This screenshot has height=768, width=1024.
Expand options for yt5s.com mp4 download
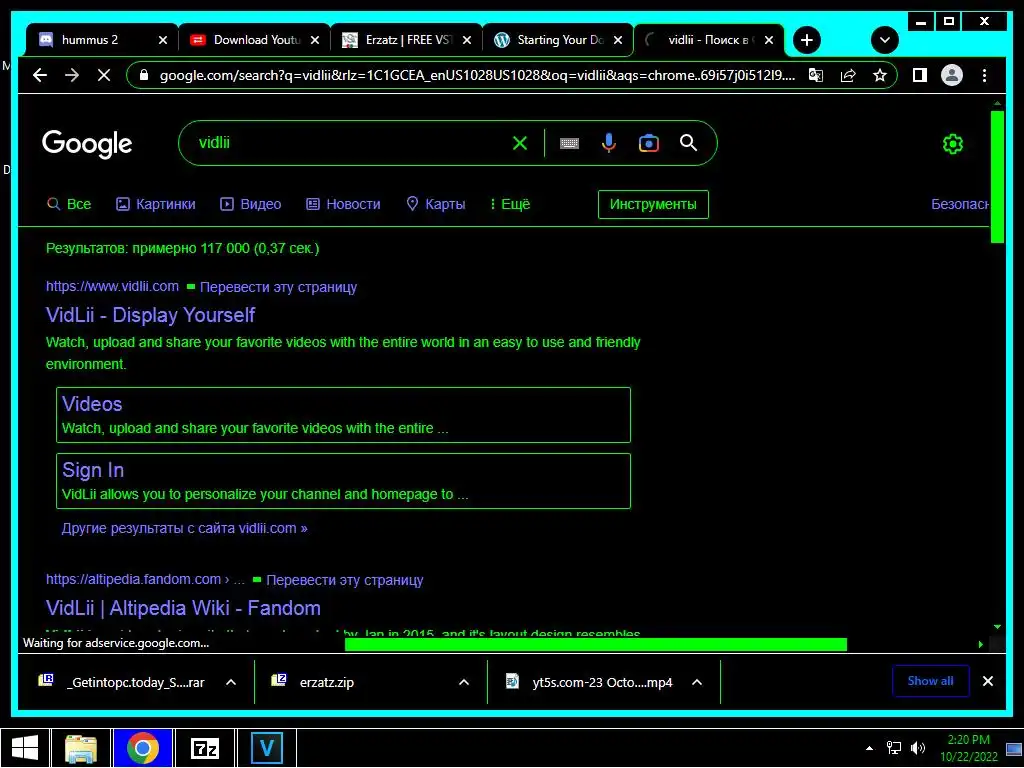point(697,682)
